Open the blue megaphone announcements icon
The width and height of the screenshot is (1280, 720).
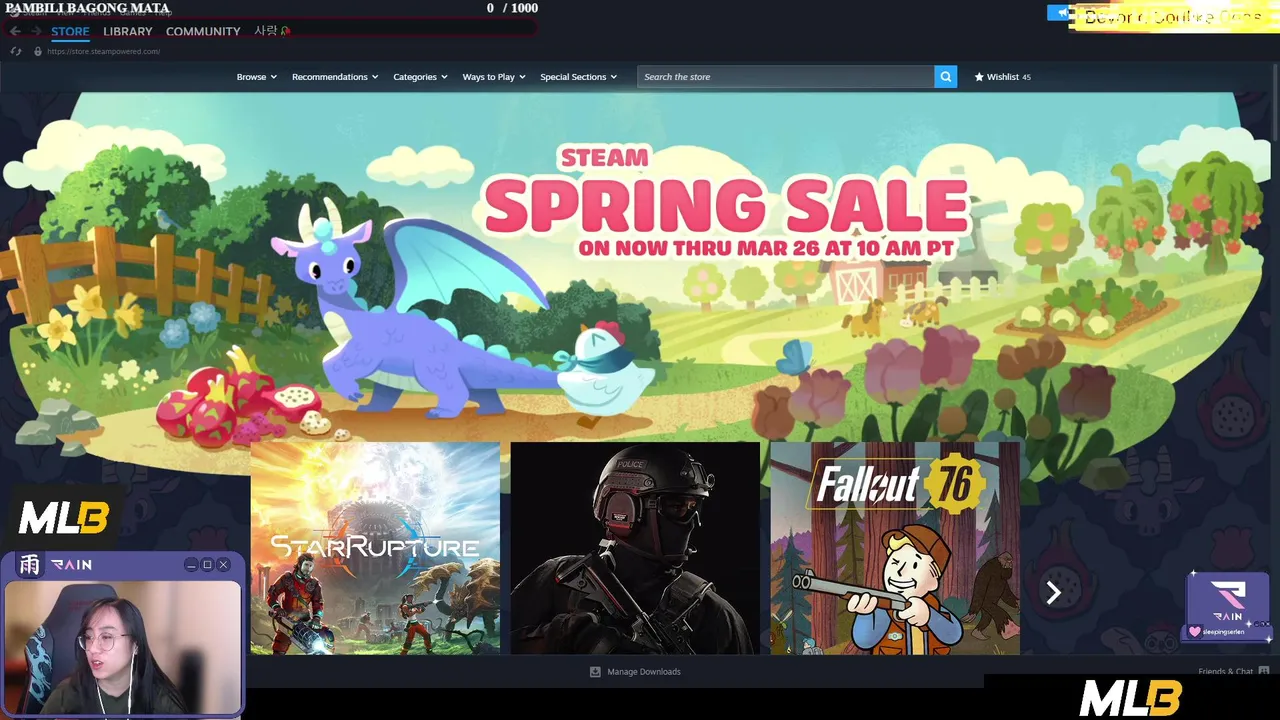(1060, 13)
